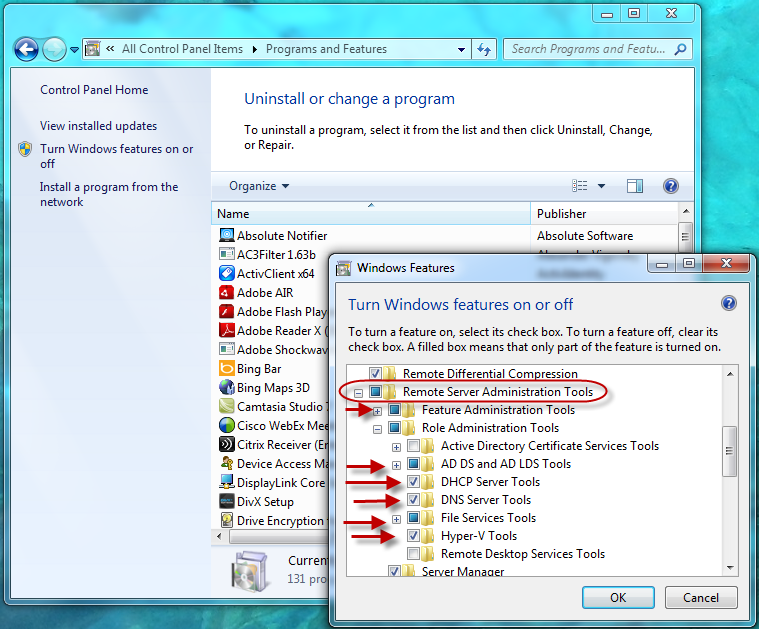Expand the Feature Administration Tools node
This screenshot has height=629, width=759.
point(378,410)
